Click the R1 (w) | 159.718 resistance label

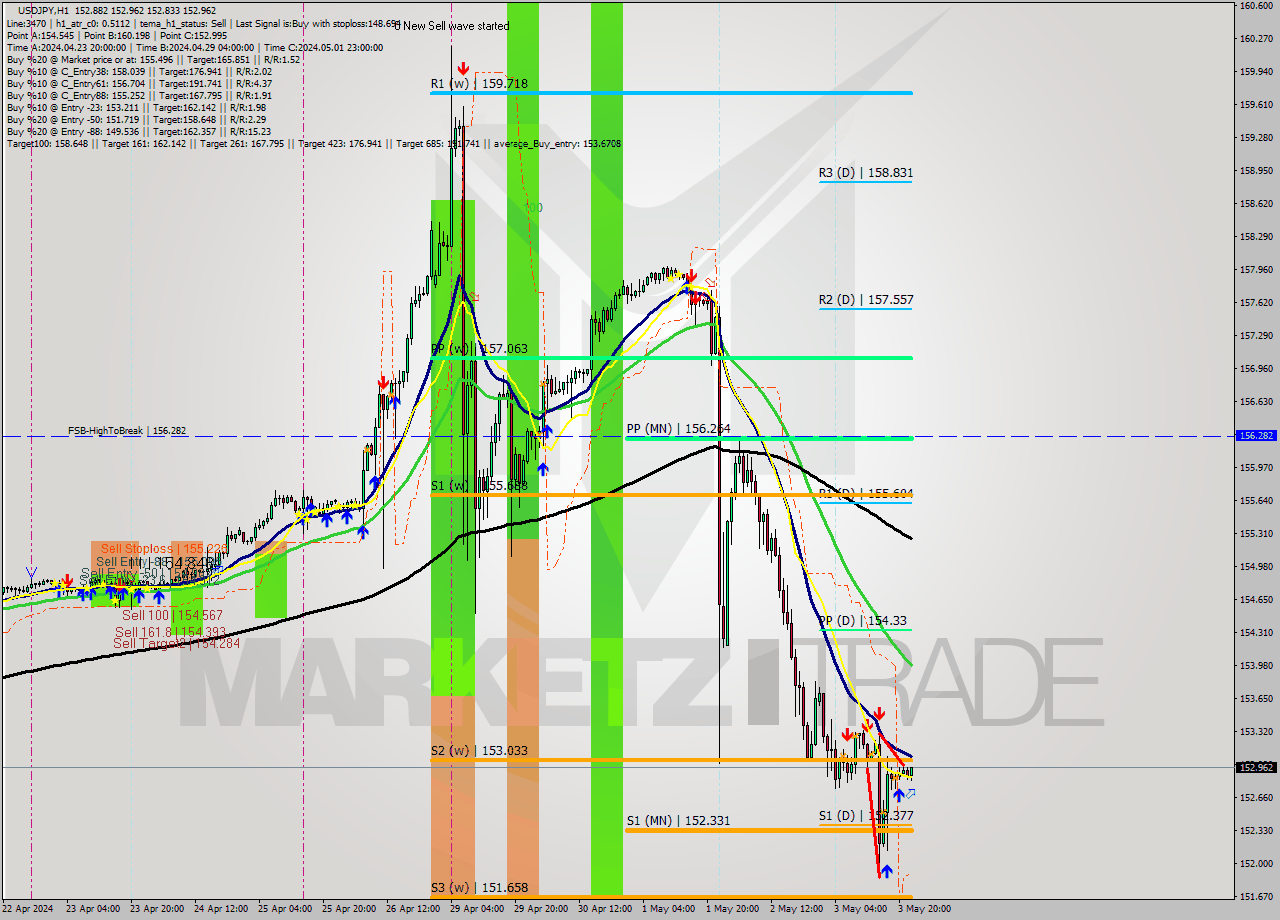pyautogui.click(x=479, y=84)
